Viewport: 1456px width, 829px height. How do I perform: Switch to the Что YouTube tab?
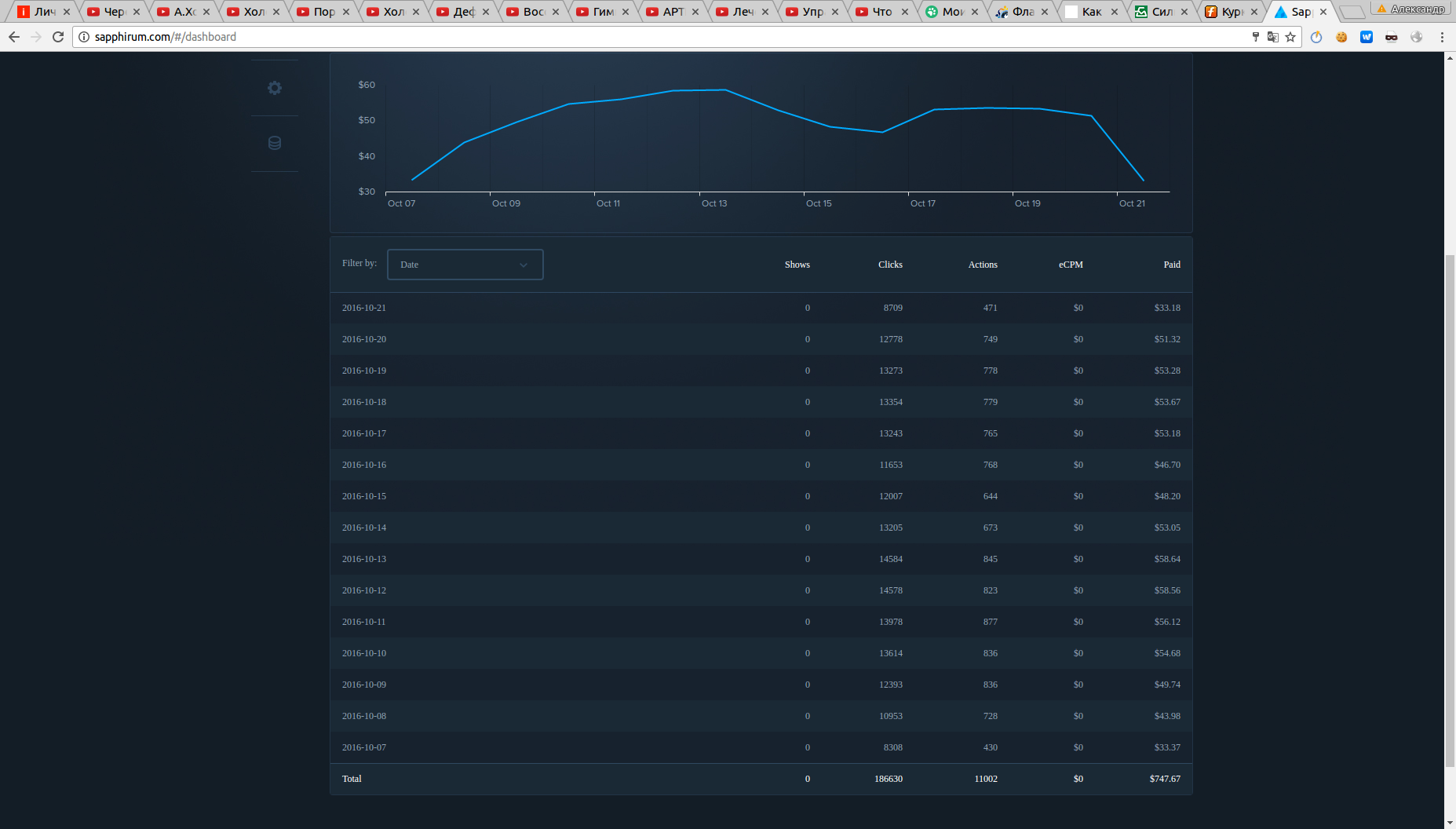[882, 12]
